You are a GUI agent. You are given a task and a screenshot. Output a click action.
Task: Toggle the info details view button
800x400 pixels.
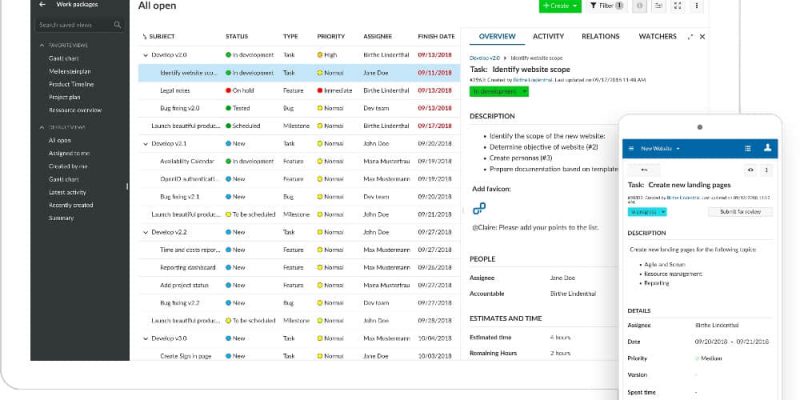(x=640, y=6)
